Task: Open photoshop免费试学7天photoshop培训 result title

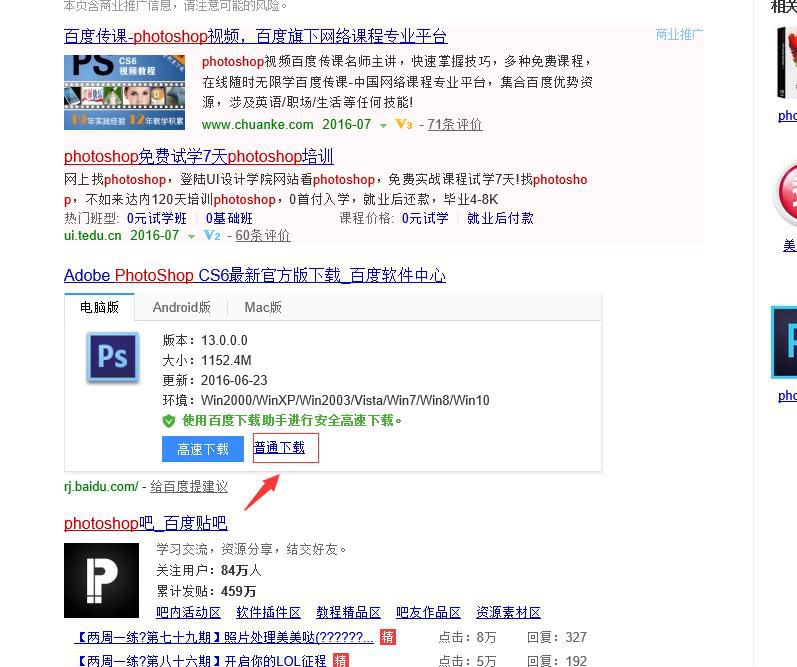Action: tap(199, 156)
